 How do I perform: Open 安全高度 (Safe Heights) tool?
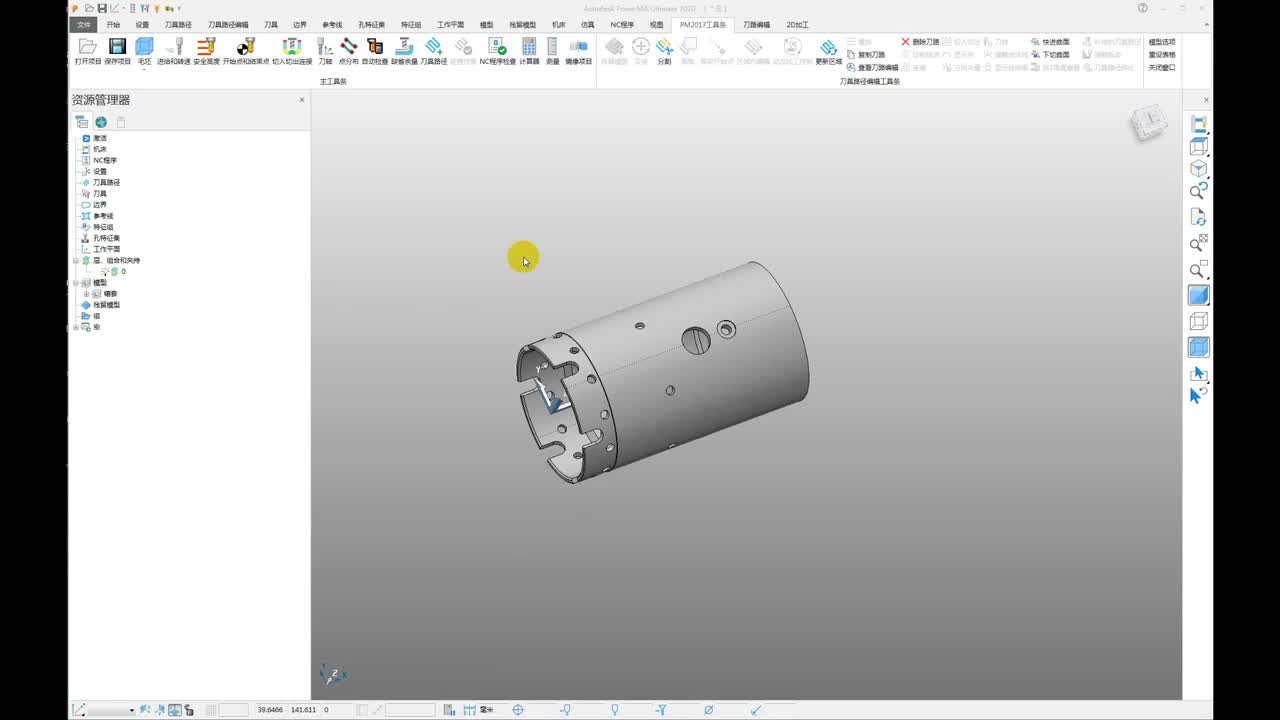(x=206, y=51)
